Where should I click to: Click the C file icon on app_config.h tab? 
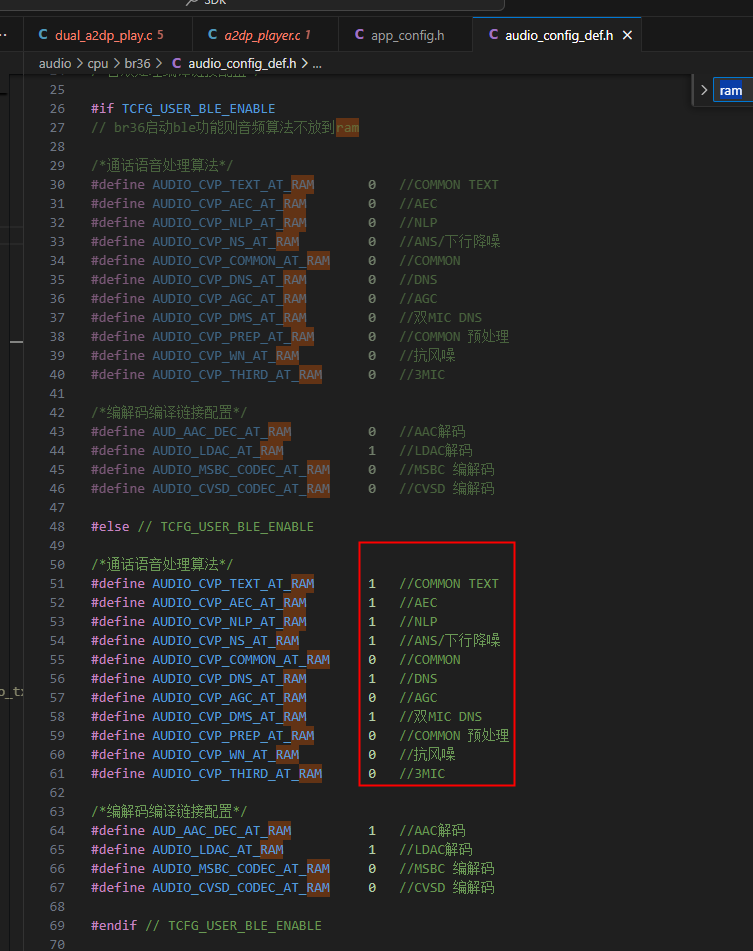(360, 35)
